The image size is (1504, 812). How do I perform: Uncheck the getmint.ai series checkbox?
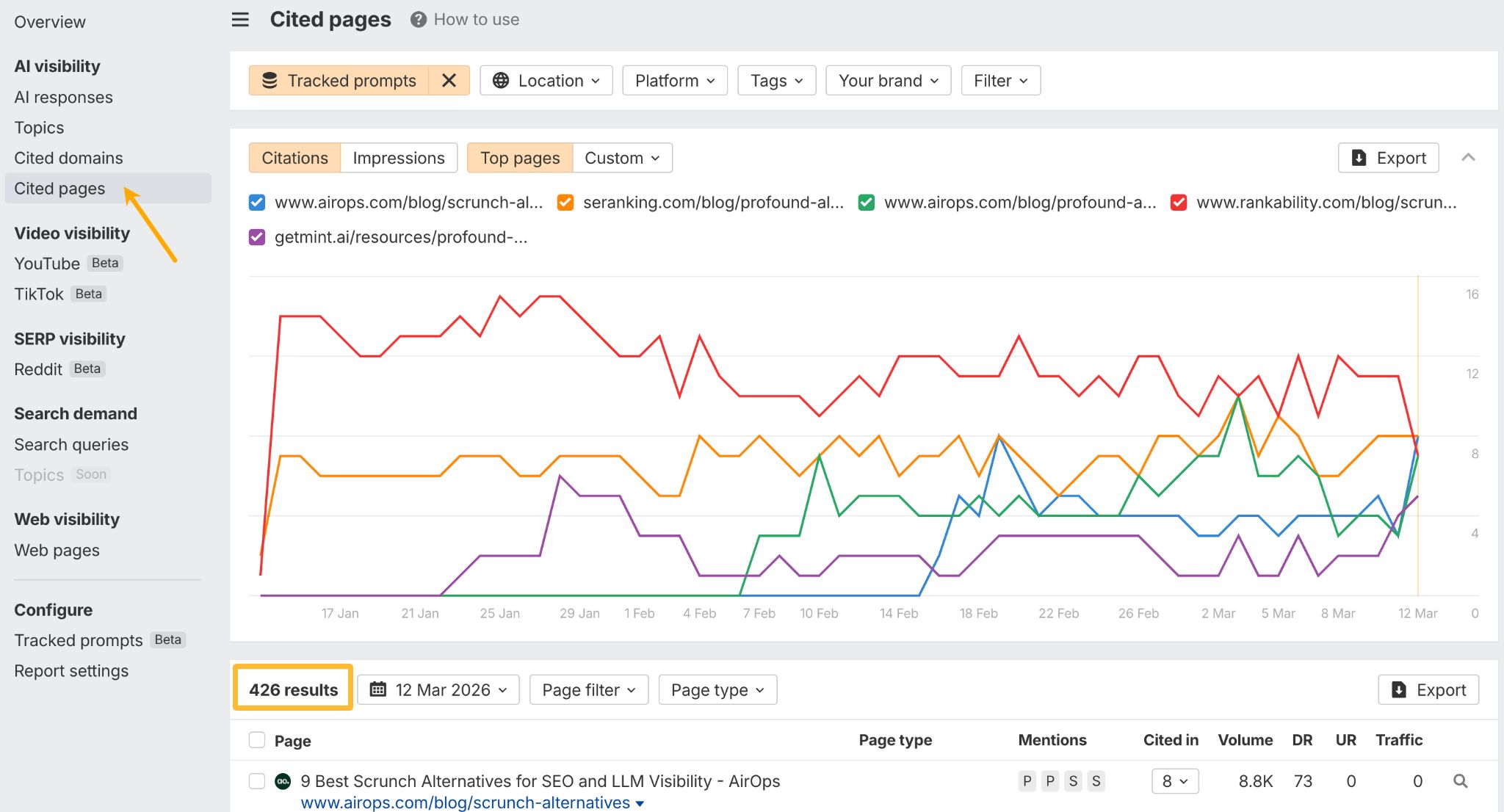(x=256, y=236)
